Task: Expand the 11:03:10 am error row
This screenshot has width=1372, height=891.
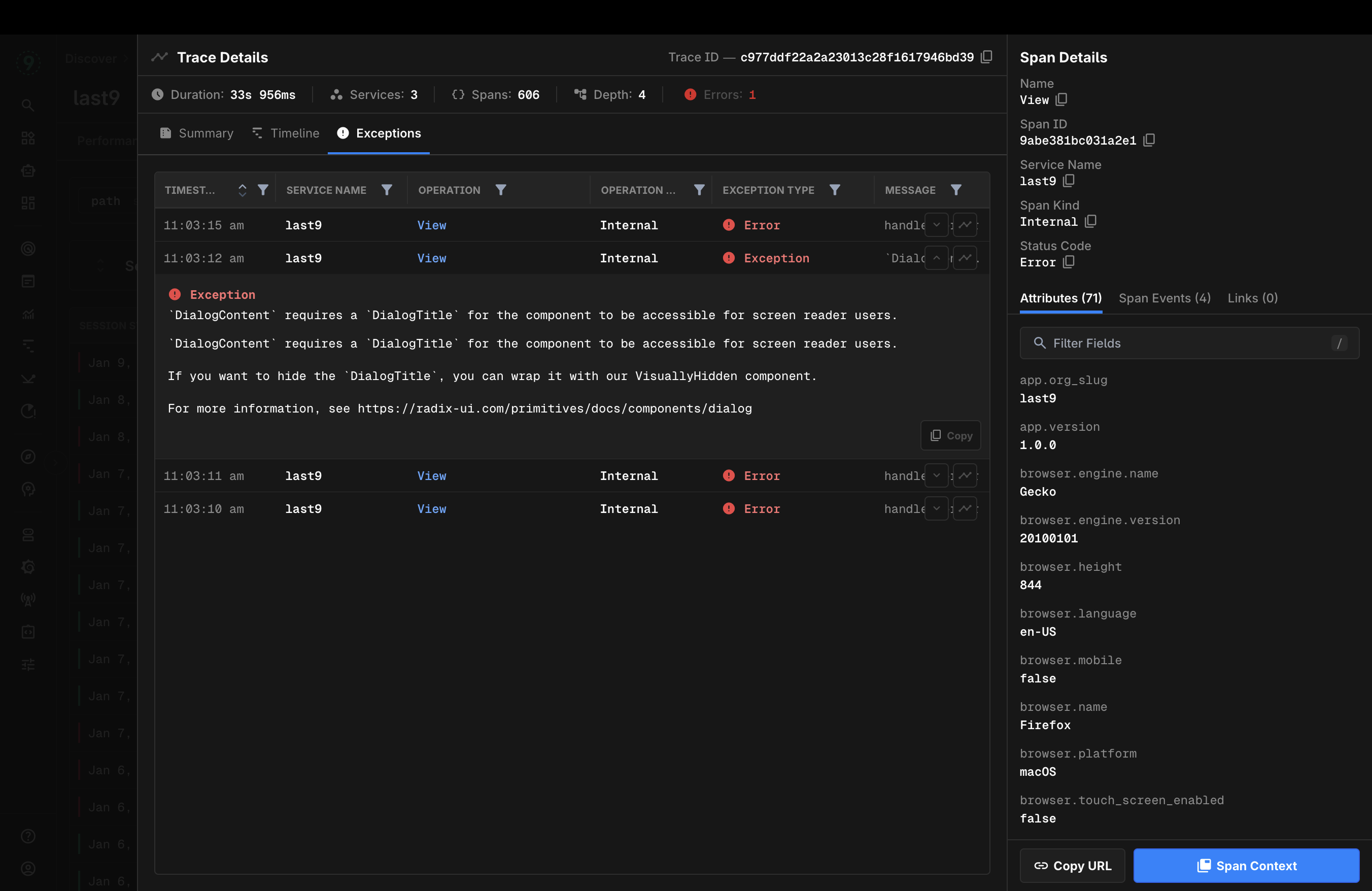Action: [x=936, y=508]
